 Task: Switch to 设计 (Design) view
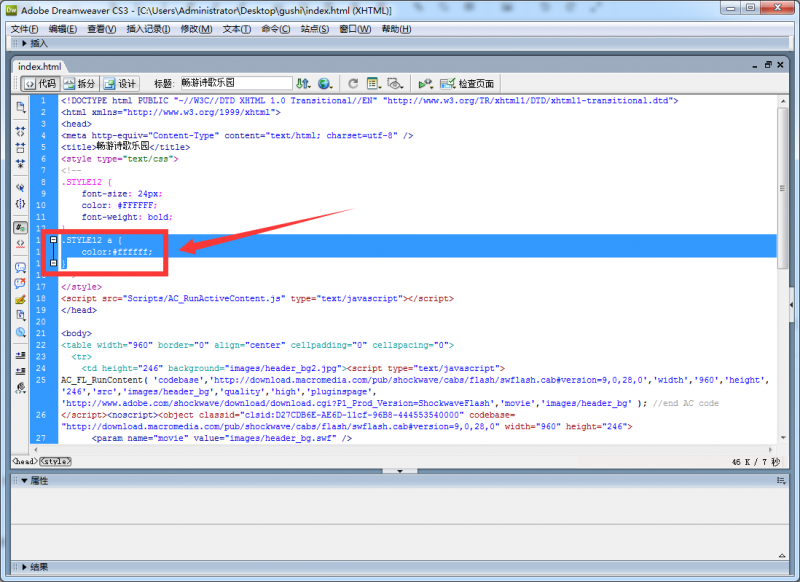point(120,84)
